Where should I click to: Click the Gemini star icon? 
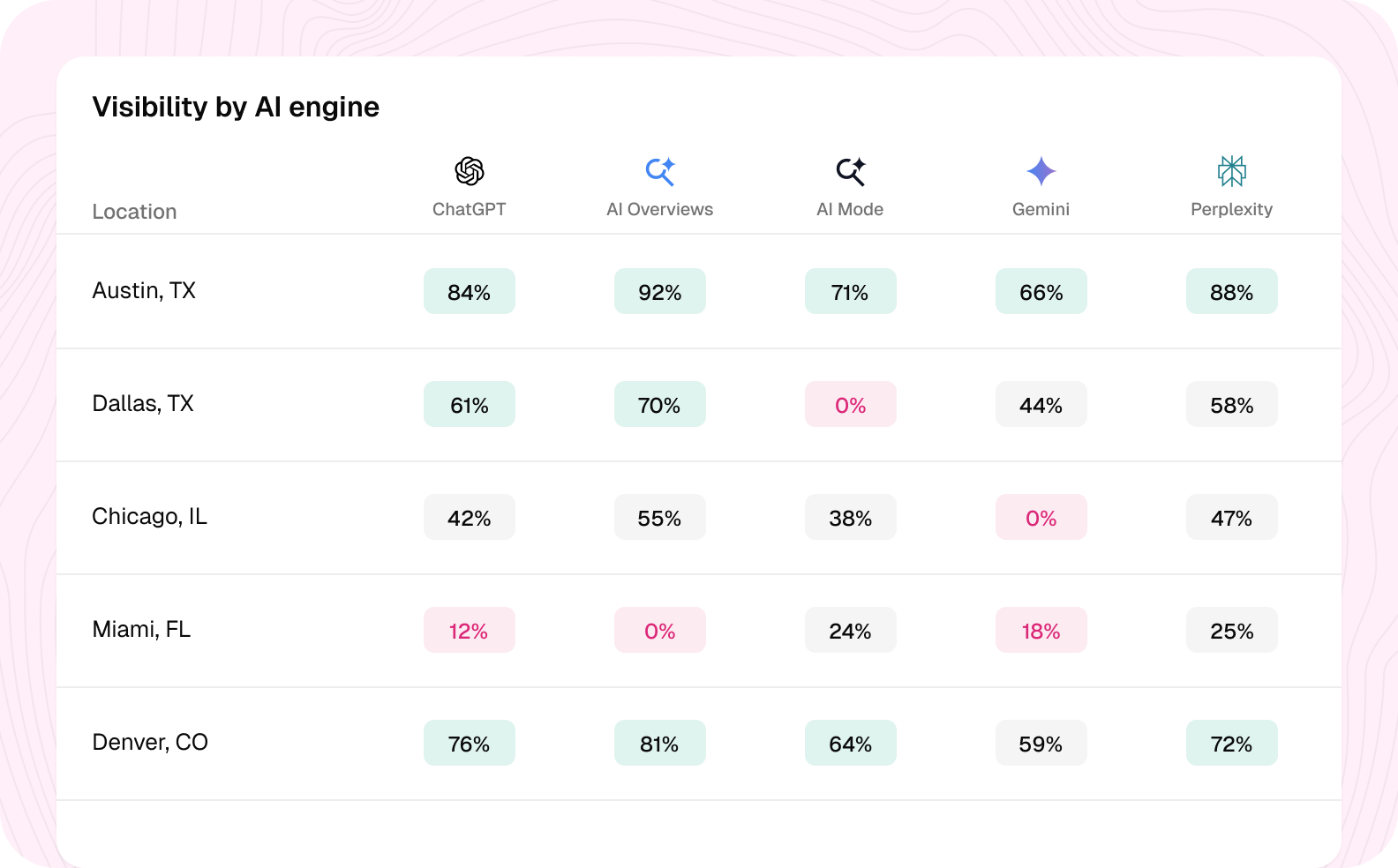coord(1041,171)
